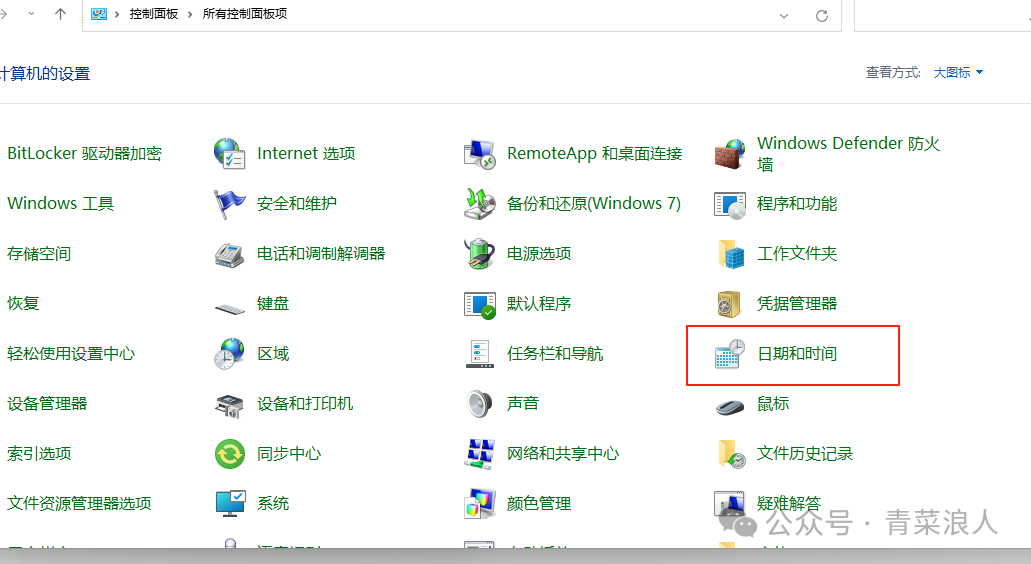This screenshot has height=564, width=1031.
Task: Click the 网络和共享中心 text label
Action: 563,454
